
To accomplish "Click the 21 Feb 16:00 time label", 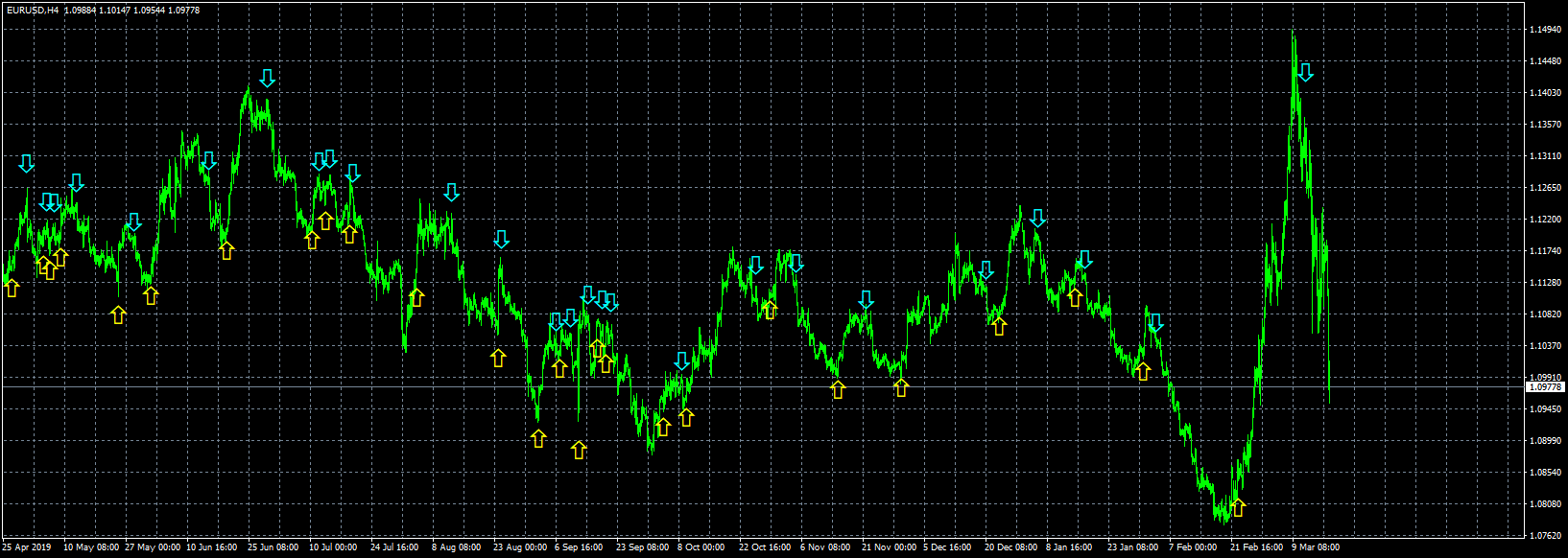I will (1257, 547).
